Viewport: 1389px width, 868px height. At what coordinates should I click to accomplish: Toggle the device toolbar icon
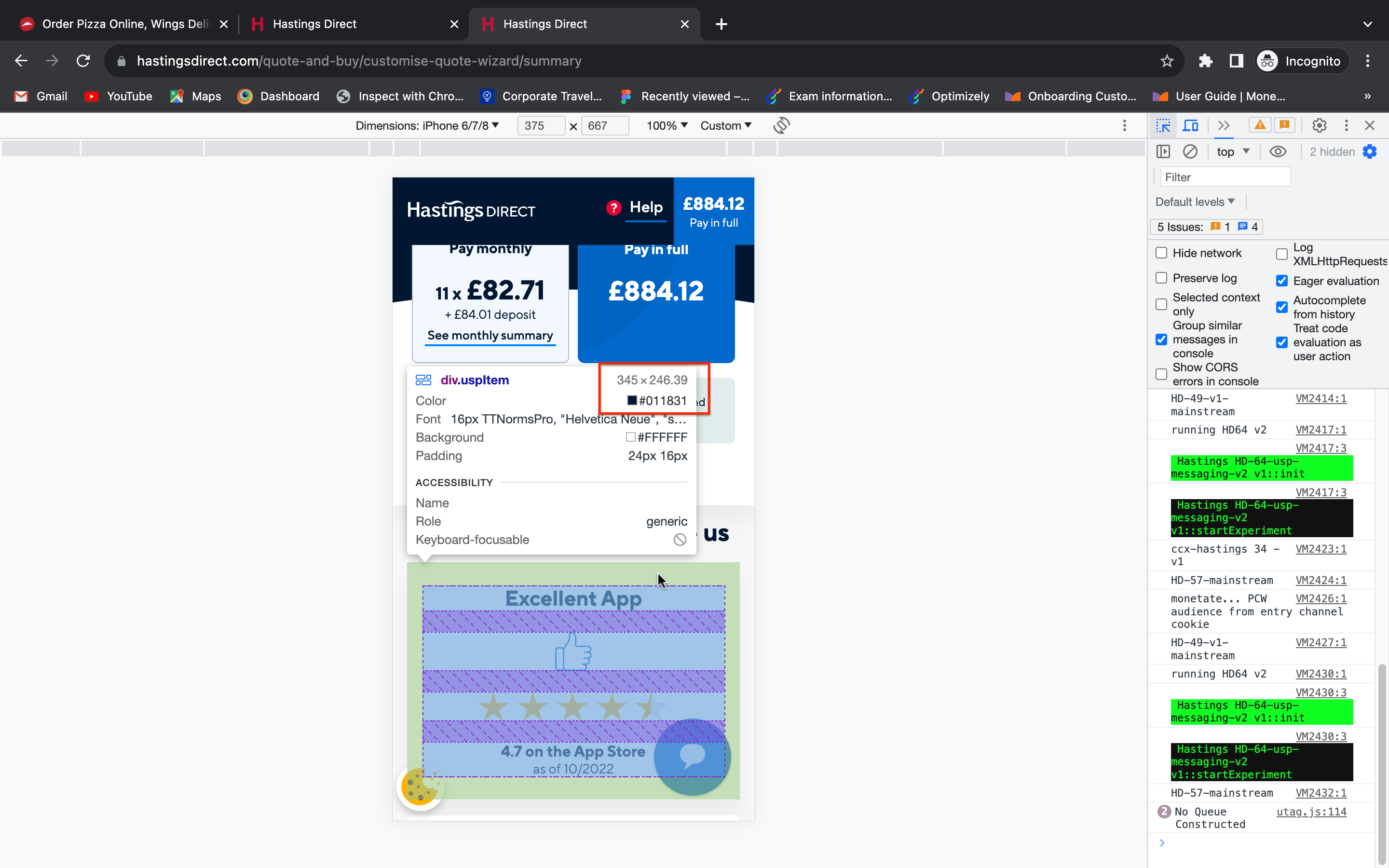click(1191, 125)
